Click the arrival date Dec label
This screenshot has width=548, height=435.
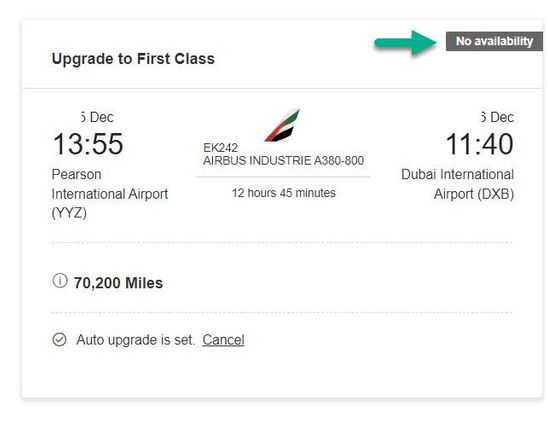coord(497,117)
